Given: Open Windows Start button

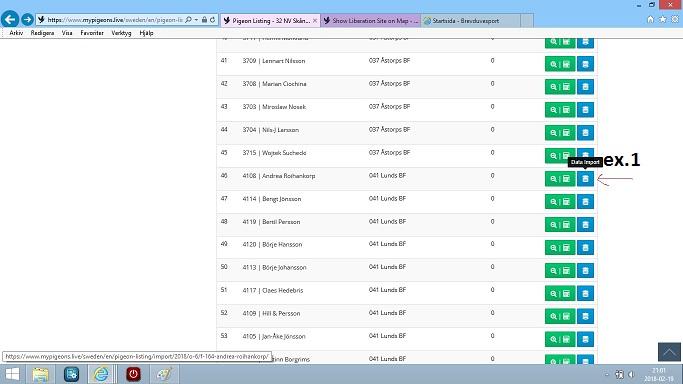Looking at the screenshot, I should click(12, 374).
